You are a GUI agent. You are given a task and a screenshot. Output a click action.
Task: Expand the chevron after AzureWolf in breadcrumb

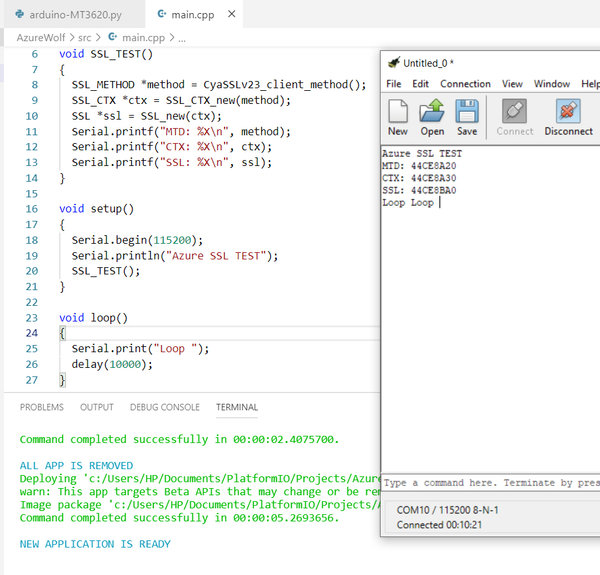pos(72,37)
